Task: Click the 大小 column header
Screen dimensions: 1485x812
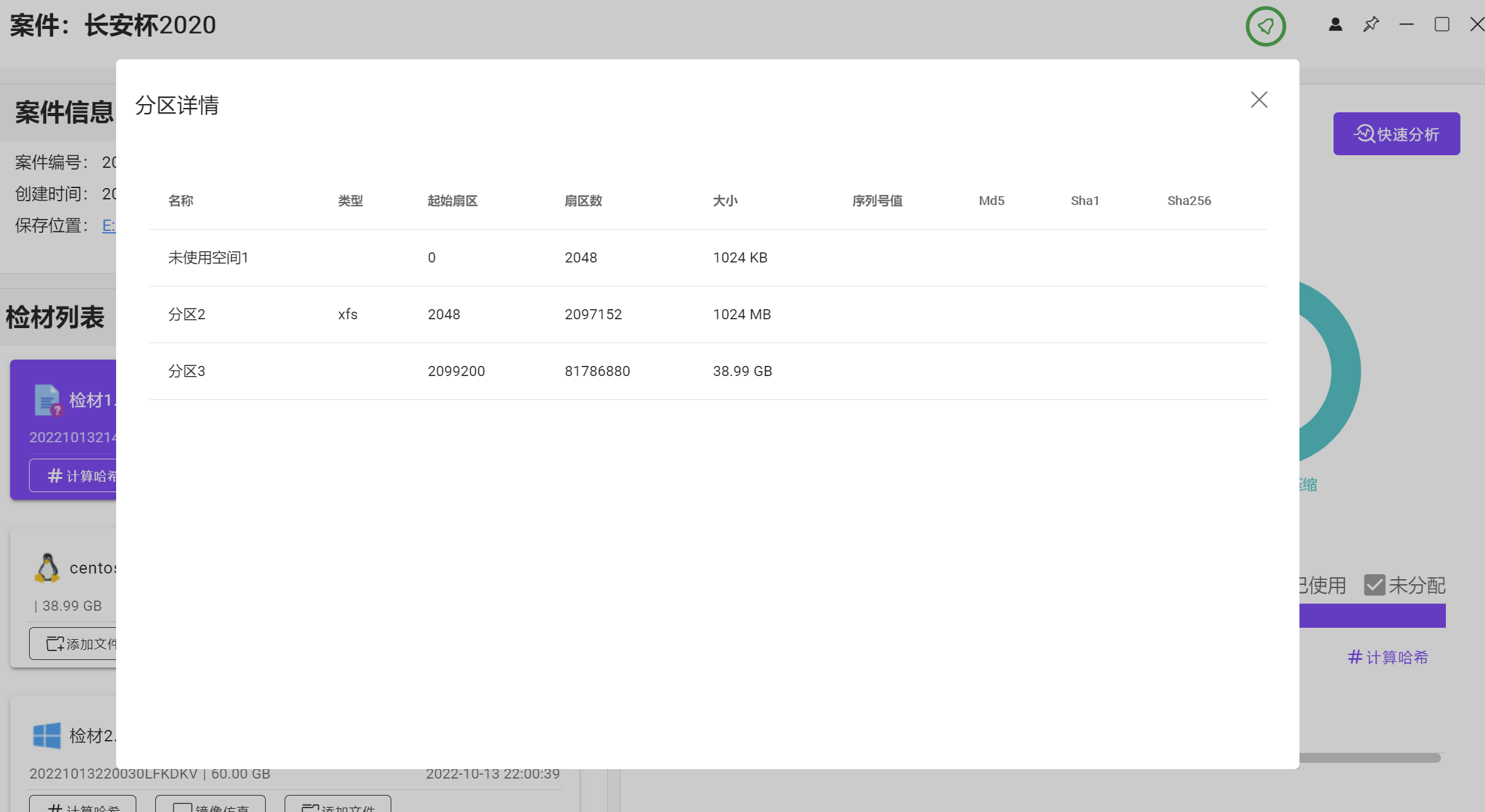Action: (725, 201)
